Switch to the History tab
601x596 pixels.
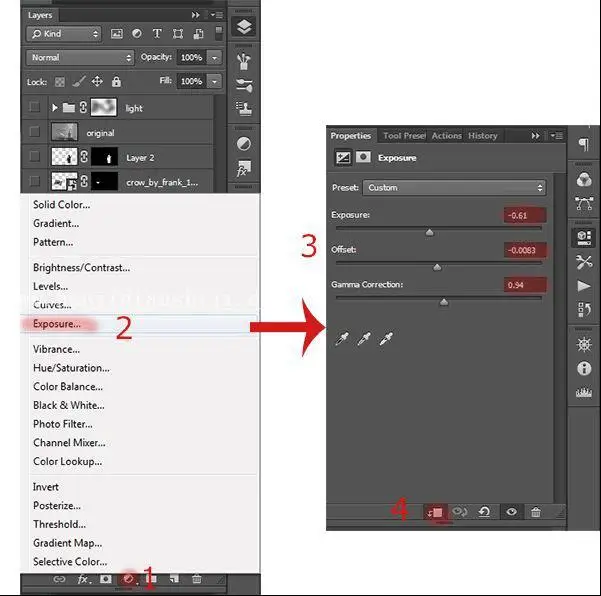(x=483, y=136)
